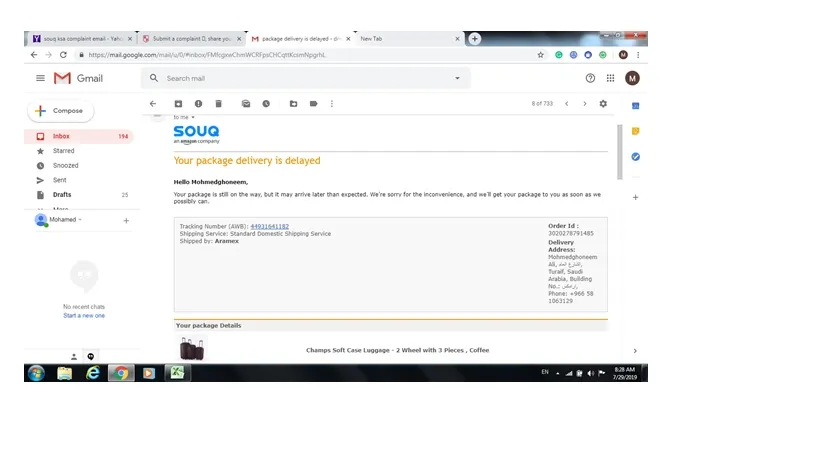Bookmark this page with the star icon

[x=541, y=55]
